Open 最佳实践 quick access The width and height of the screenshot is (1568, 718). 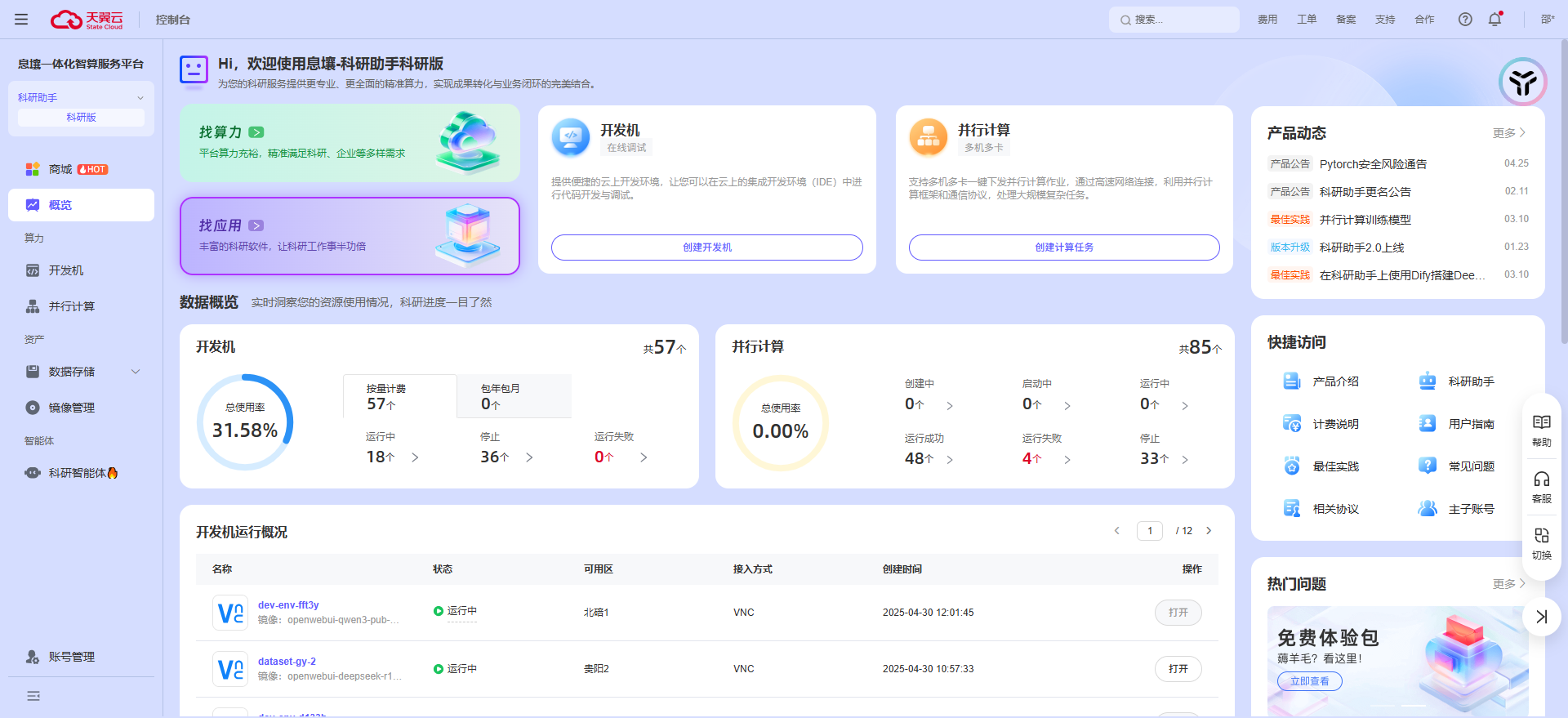click(1321, 466)
